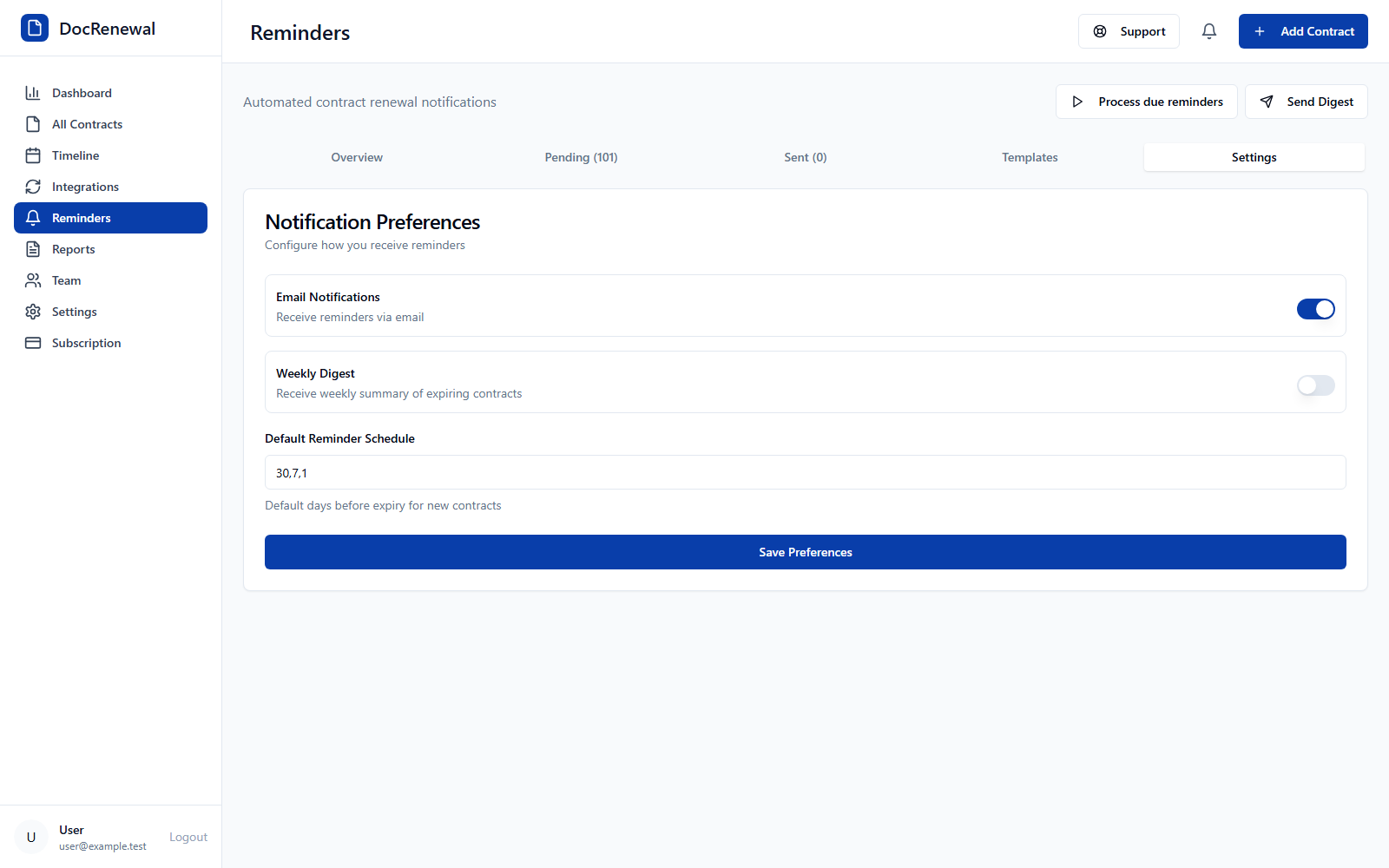Viewport: 1389px width, 868px height.
Task: Click user@example.test email text
Action: [102, 846]
